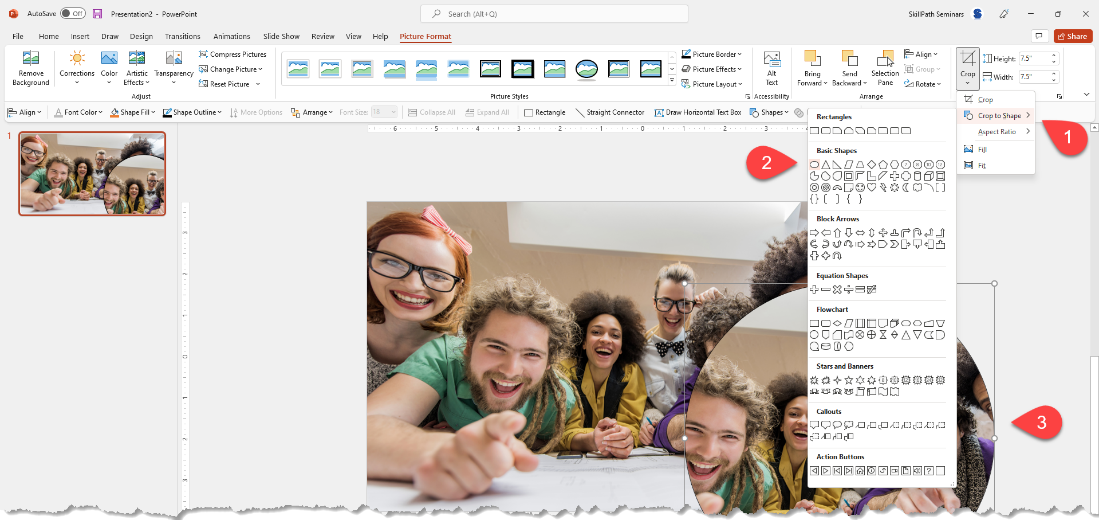This screenshot has width=1099, height=520.
Task: Open Shapes dropdown in quick toolbar
Action: click(769, 112)
